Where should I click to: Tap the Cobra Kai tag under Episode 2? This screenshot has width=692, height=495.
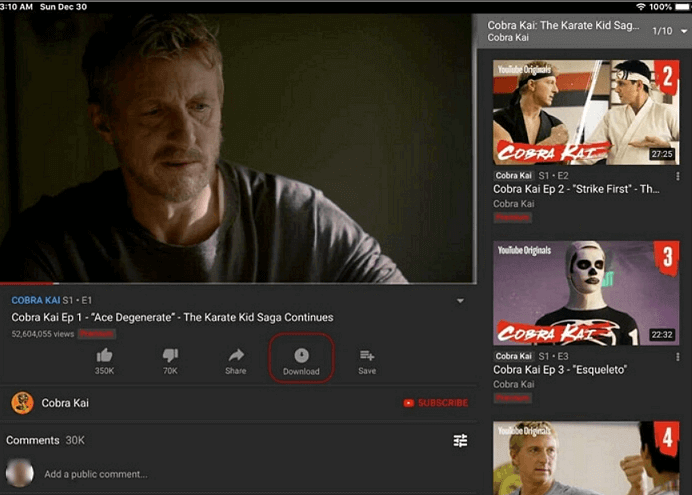(x=513, y=176)
